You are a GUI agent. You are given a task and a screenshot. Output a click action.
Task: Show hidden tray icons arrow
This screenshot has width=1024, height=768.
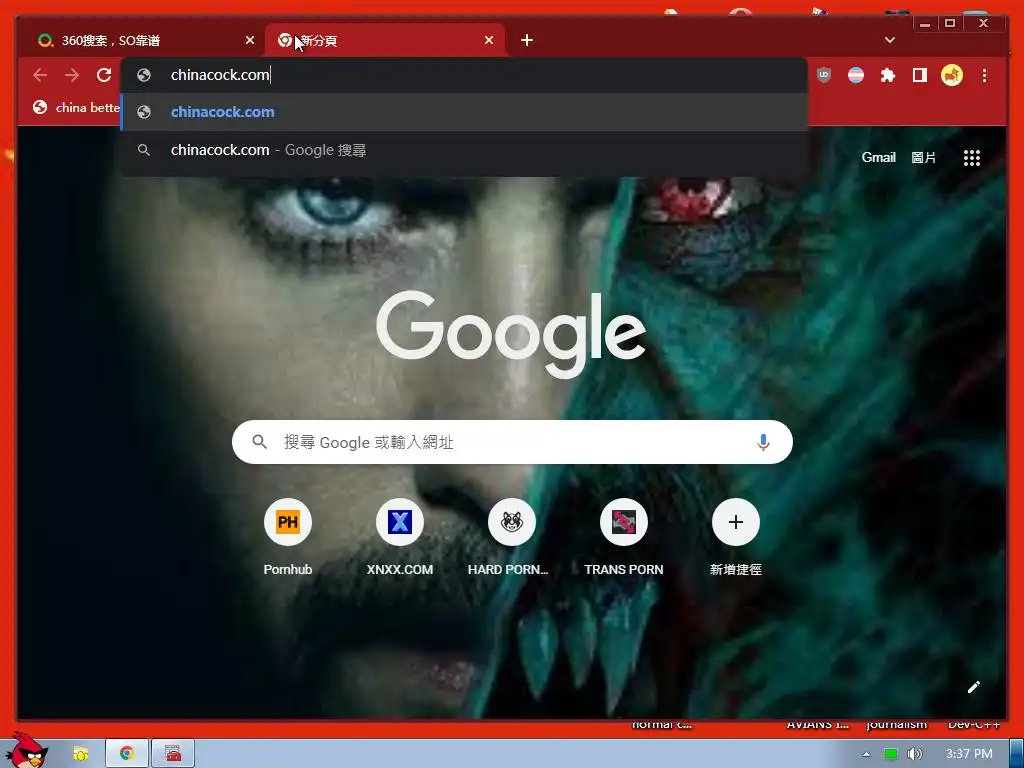[866, 754]
